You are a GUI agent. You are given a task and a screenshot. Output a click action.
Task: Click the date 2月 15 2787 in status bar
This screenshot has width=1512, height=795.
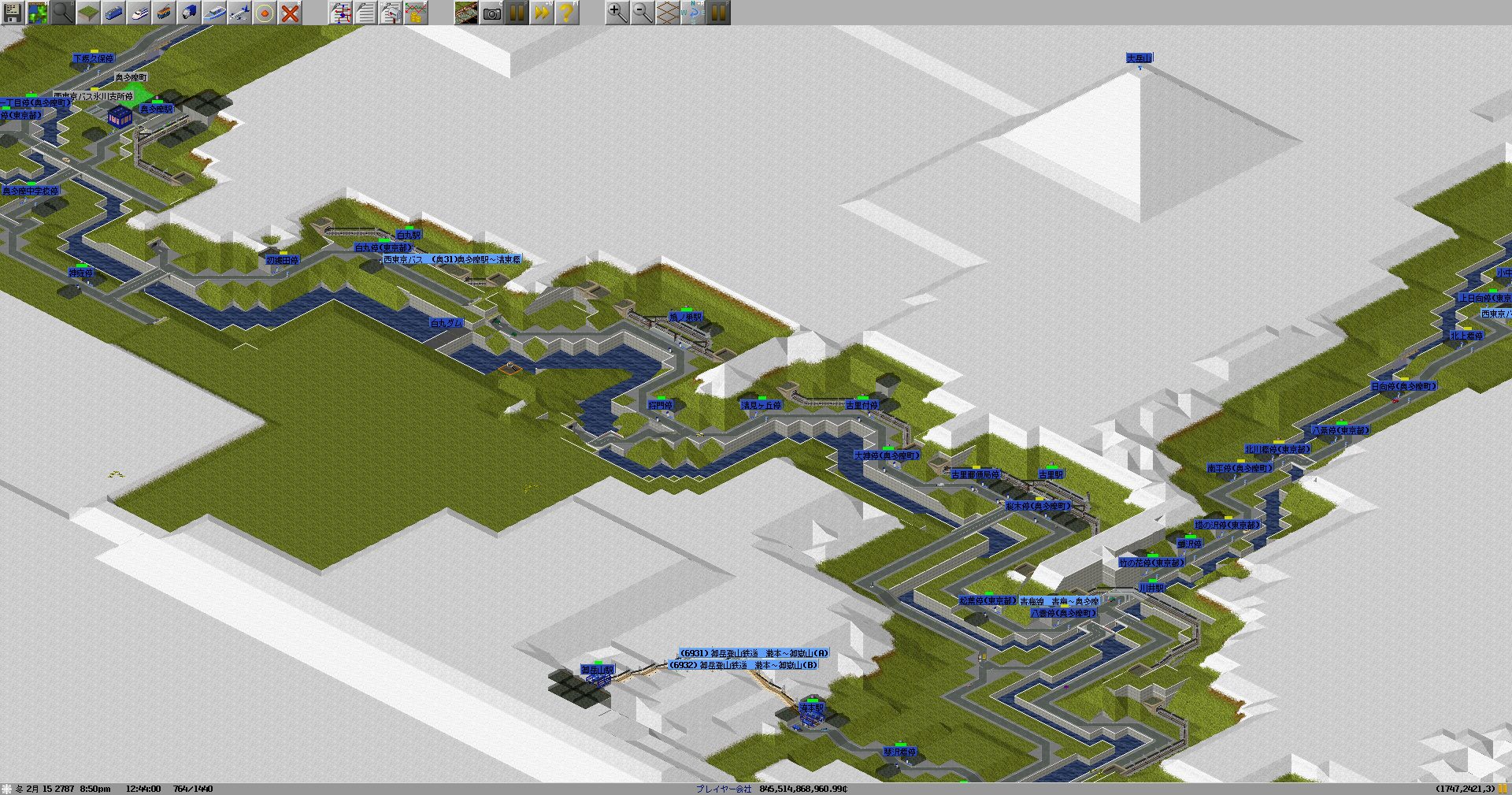[50, 789]
